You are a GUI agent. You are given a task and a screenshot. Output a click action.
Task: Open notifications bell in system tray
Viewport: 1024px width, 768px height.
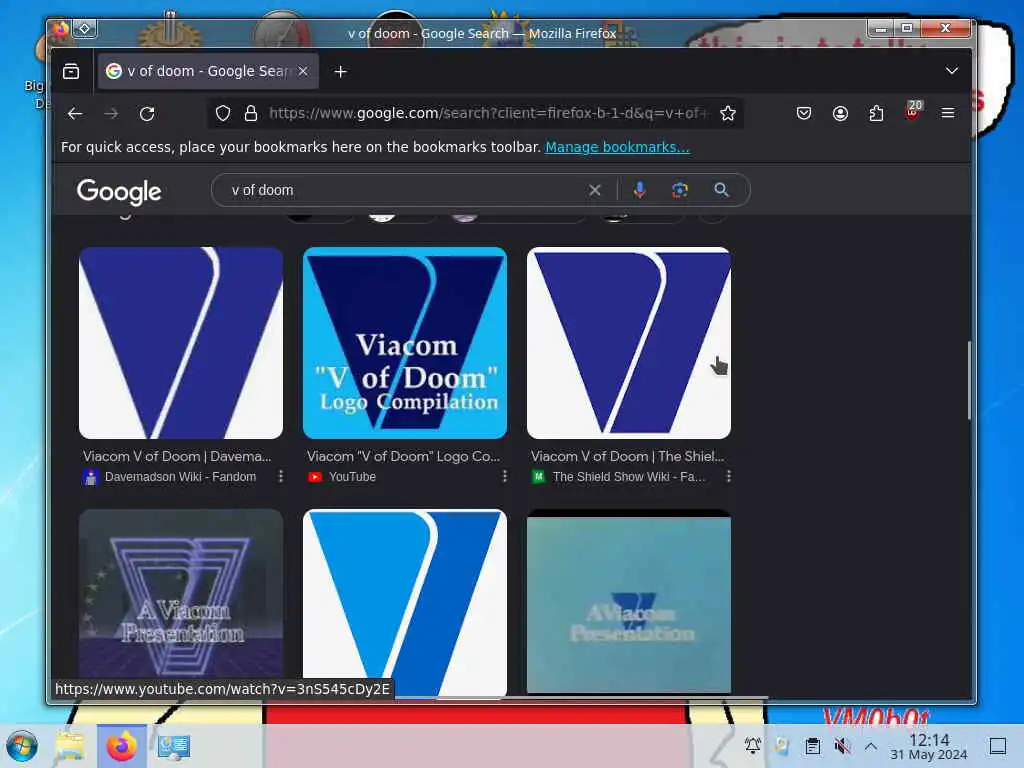pos(753,745)
